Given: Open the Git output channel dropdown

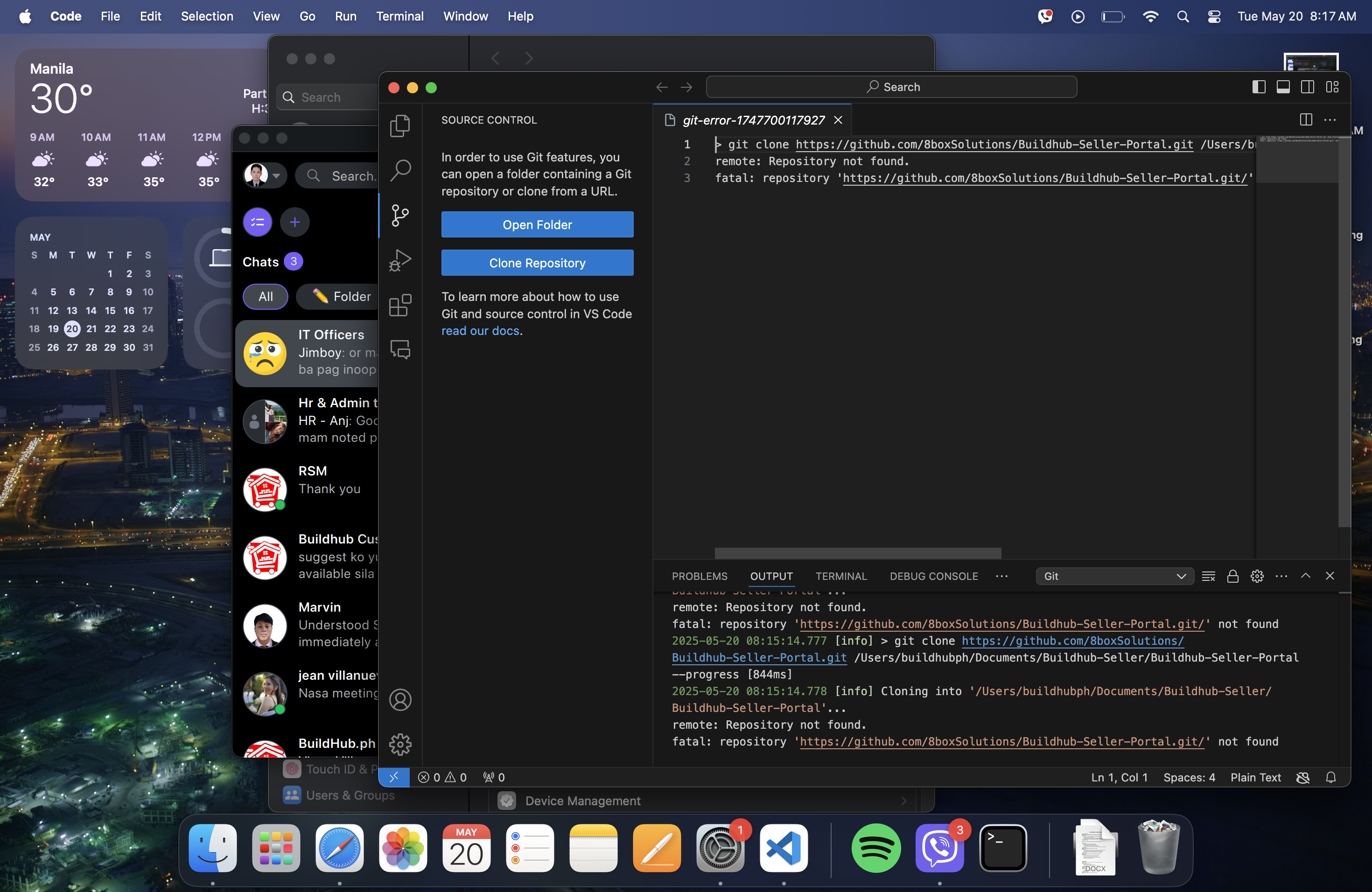Looking at the screenshot, I should pyautogui.click(x=1114, y=576).
